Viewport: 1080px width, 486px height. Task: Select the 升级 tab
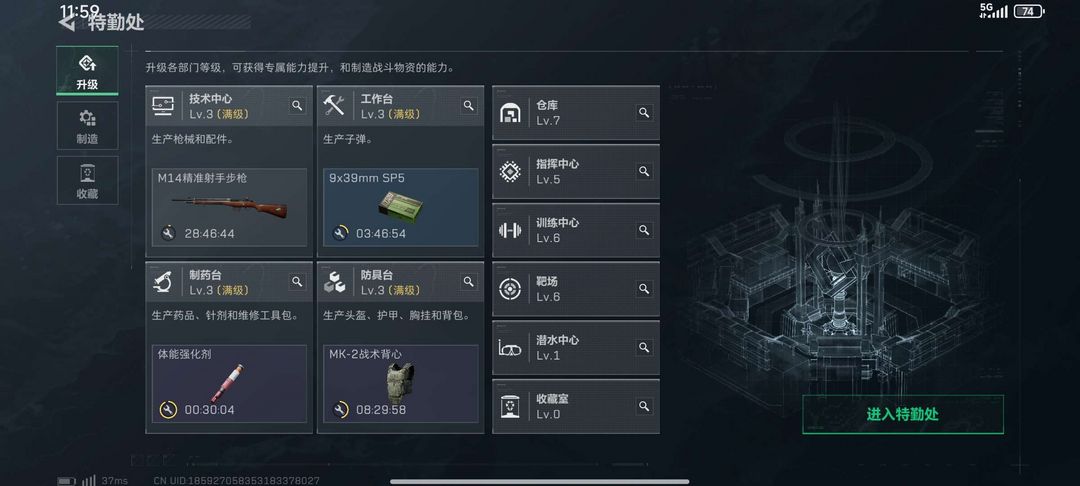87,71
